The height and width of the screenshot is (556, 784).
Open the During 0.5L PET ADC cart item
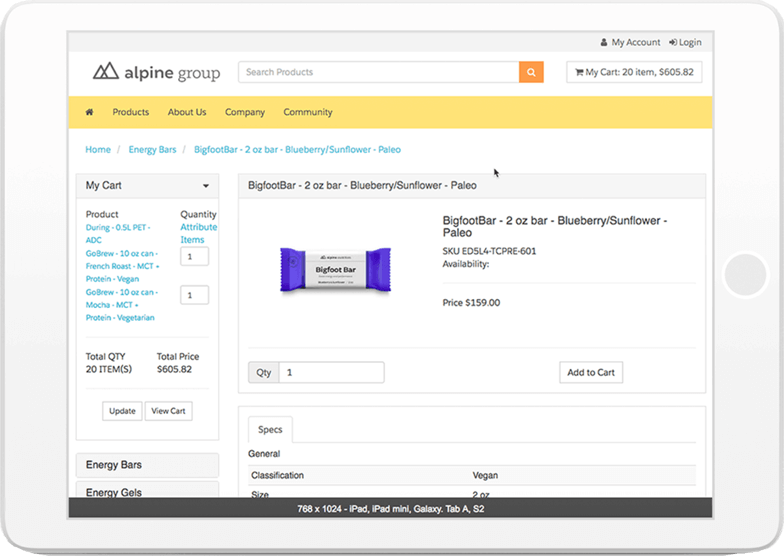[118, 234]
